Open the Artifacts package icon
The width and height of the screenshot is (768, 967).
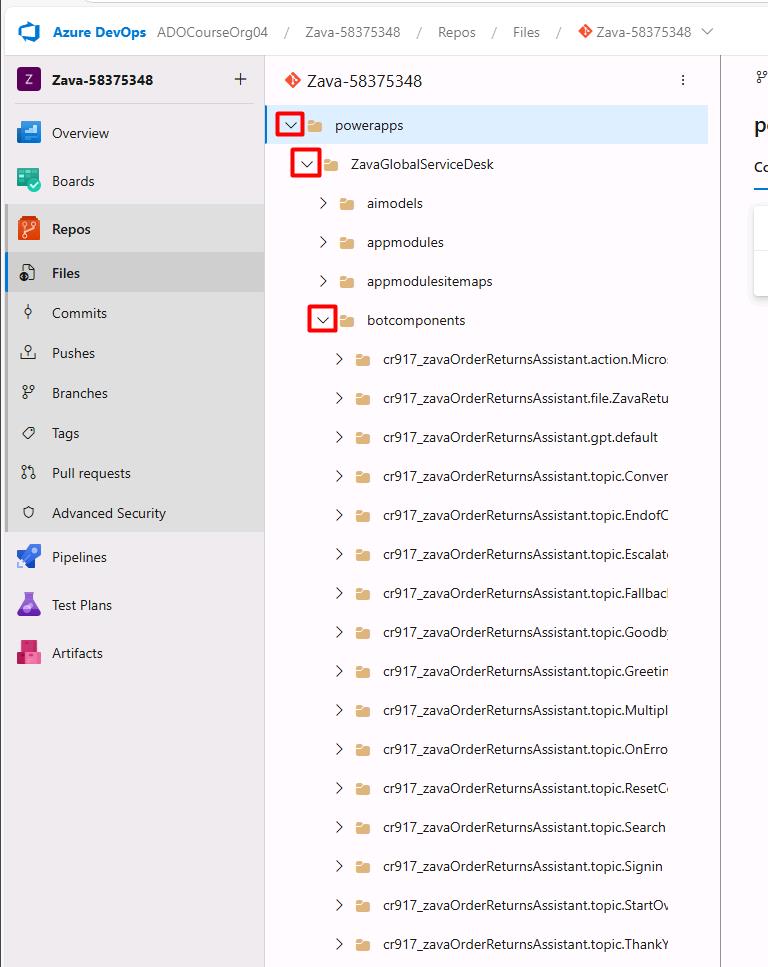[x=28, y=652]
